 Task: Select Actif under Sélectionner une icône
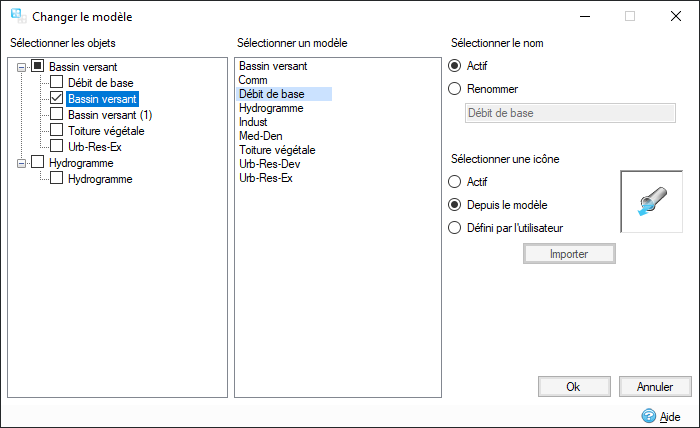pyautogui.click(x=456, y=182)
